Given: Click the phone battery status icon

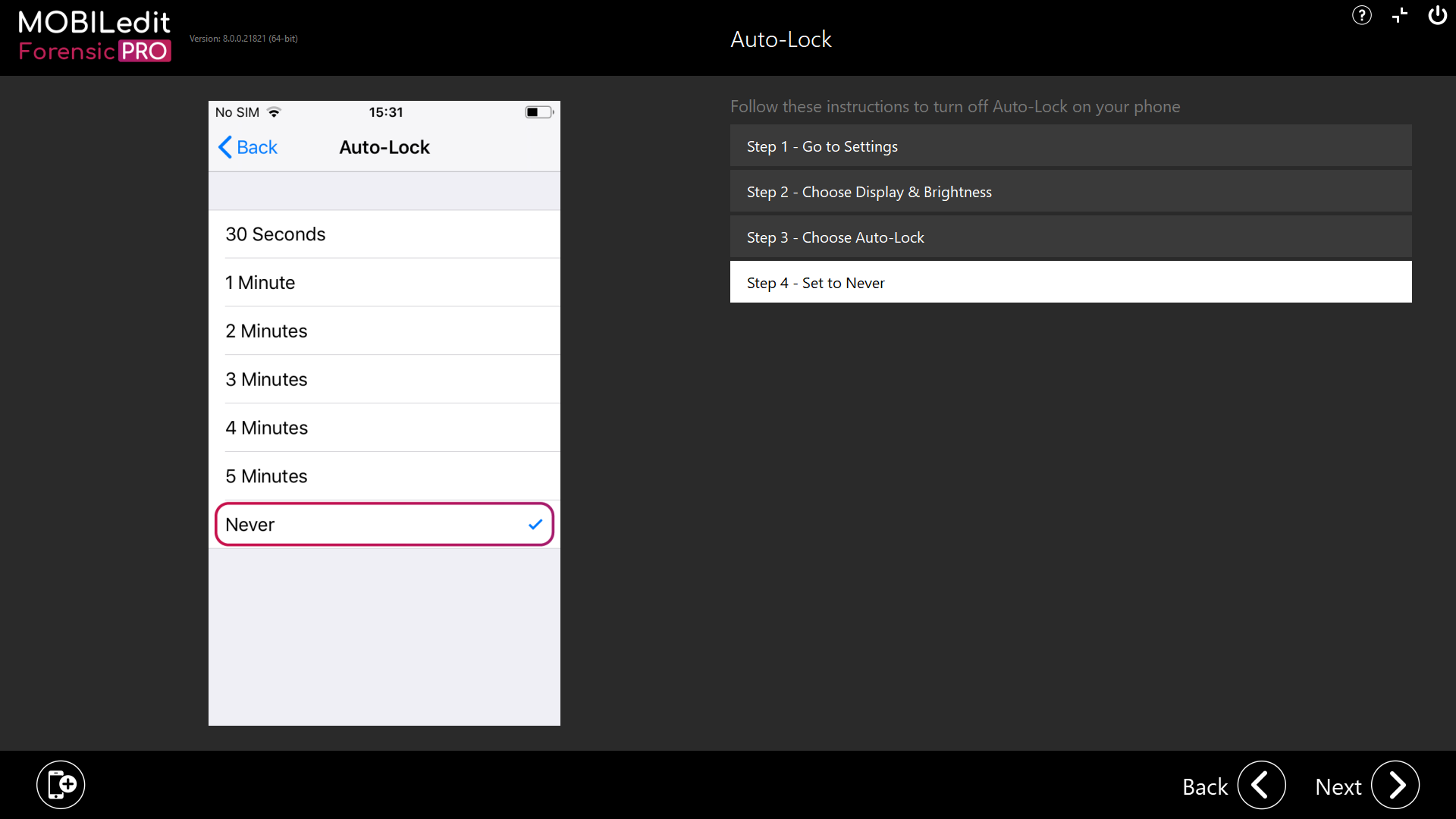Looking at the screenshot, I should point(538,112).
